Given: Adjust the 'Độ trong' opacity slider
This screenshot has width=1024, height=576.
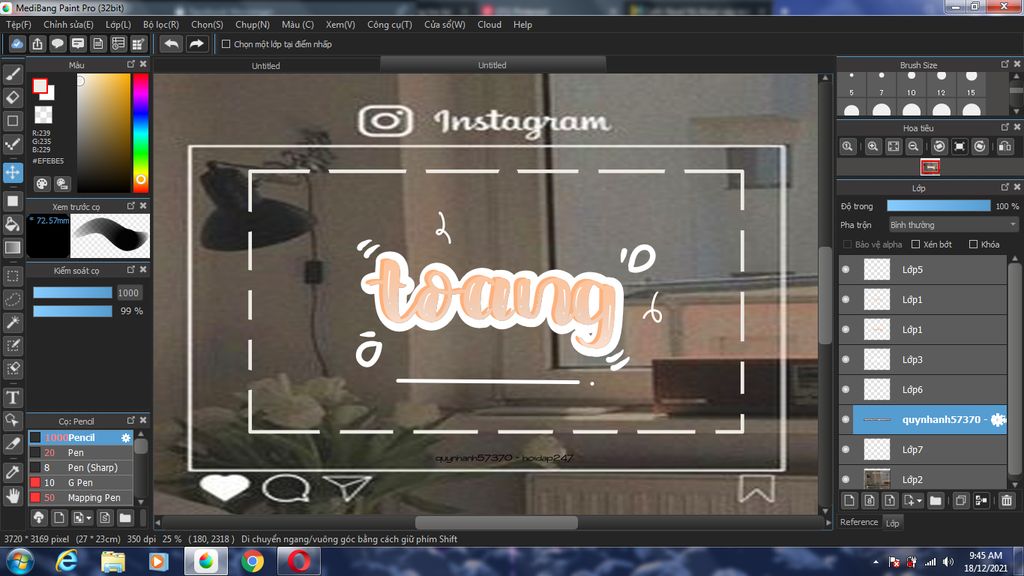Looking at the screenshot, I should point(938,206).
